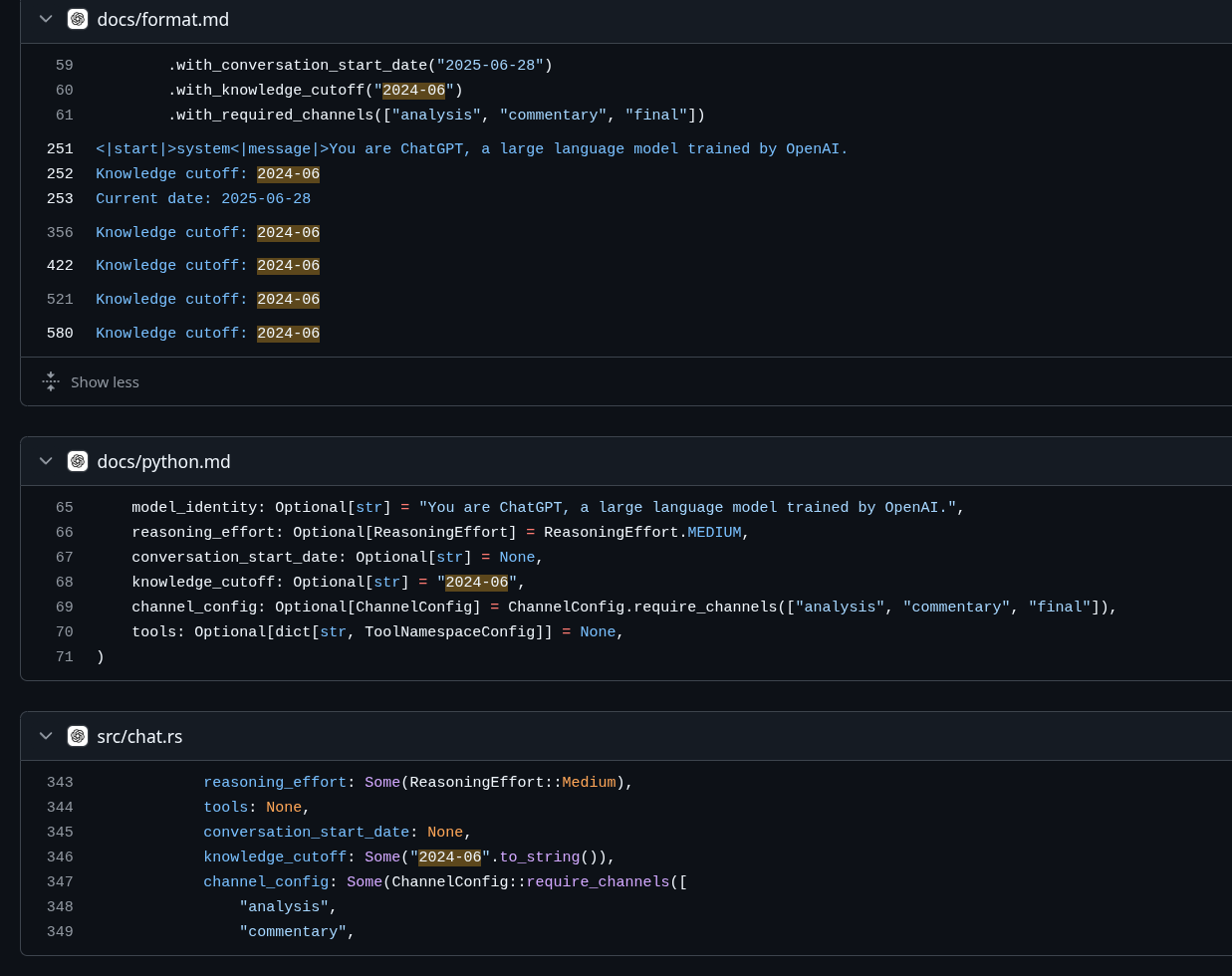Click conversation_start_date: None in chat.rs
The height and width of the screenshot is (976, 1232).
[334, 832]
